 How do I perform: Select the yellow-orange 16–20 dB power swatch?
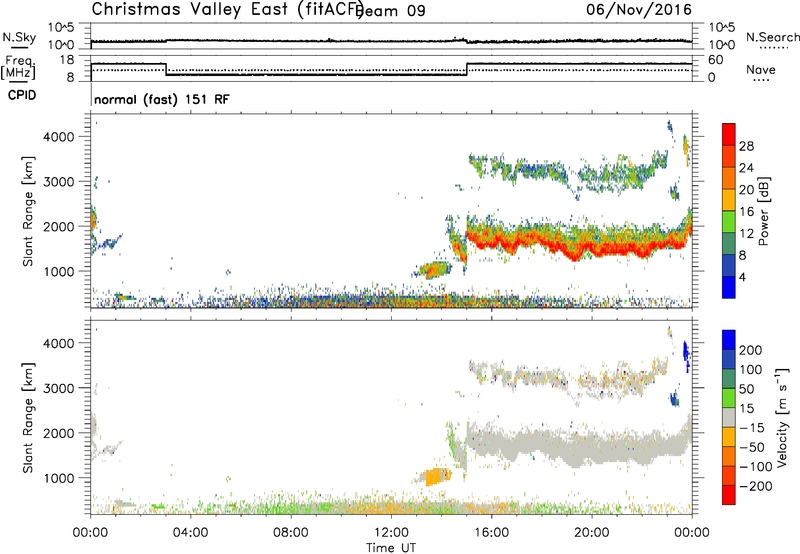pos(729,200)
